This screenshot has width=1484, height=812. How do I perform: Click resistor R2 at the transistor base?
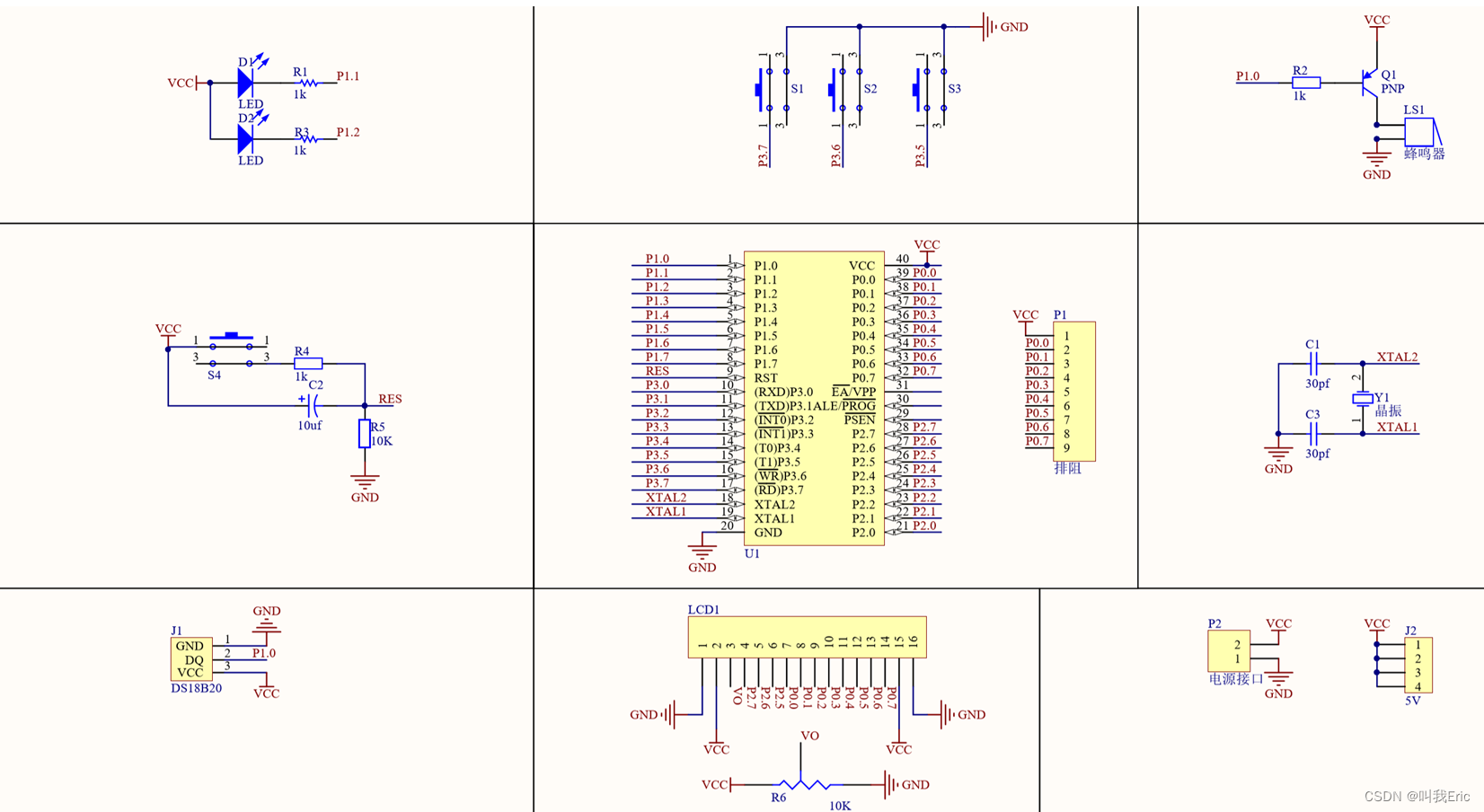point(1306,83)
